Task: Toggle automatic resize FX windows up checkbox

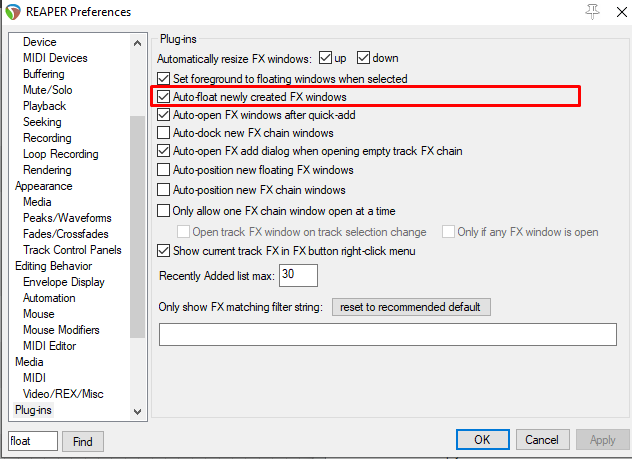Action: (x=324, y=58)
